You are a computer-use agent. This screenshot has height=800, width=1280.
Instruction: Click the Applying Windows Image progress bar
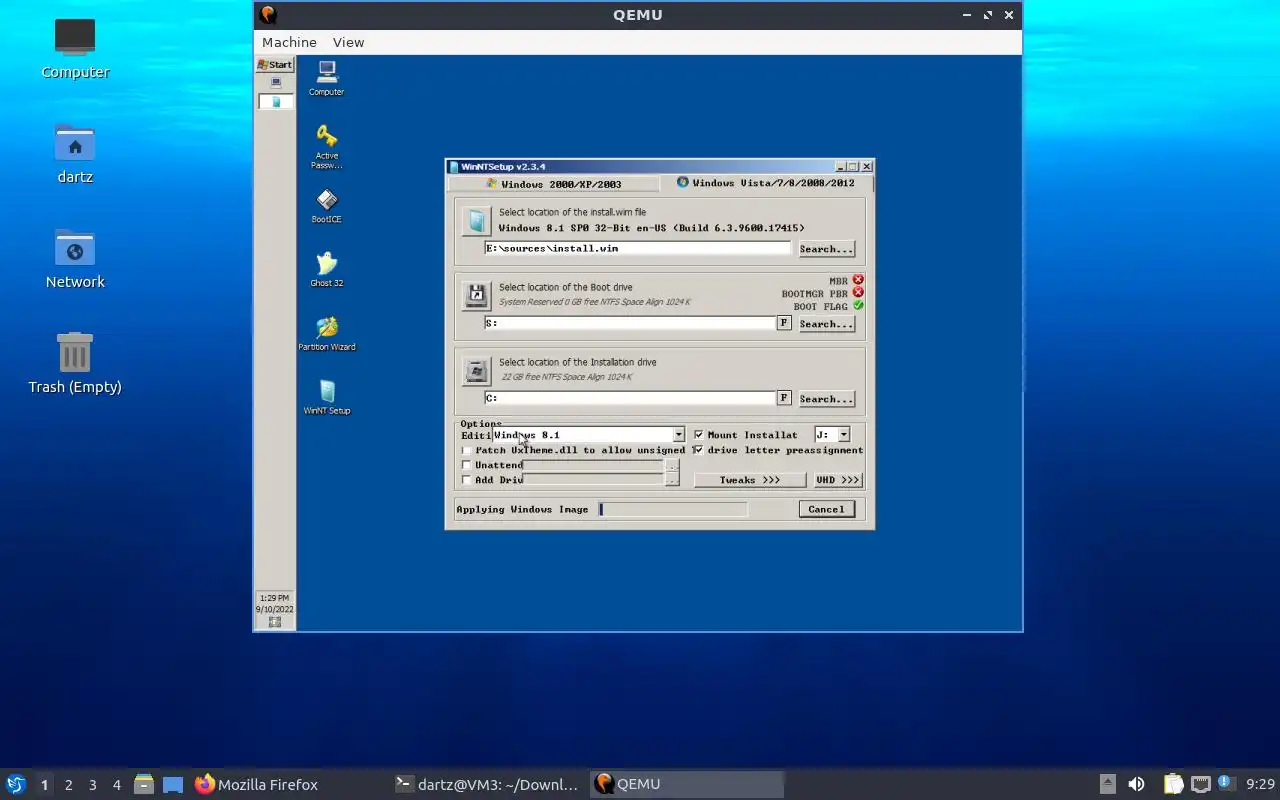673,509
